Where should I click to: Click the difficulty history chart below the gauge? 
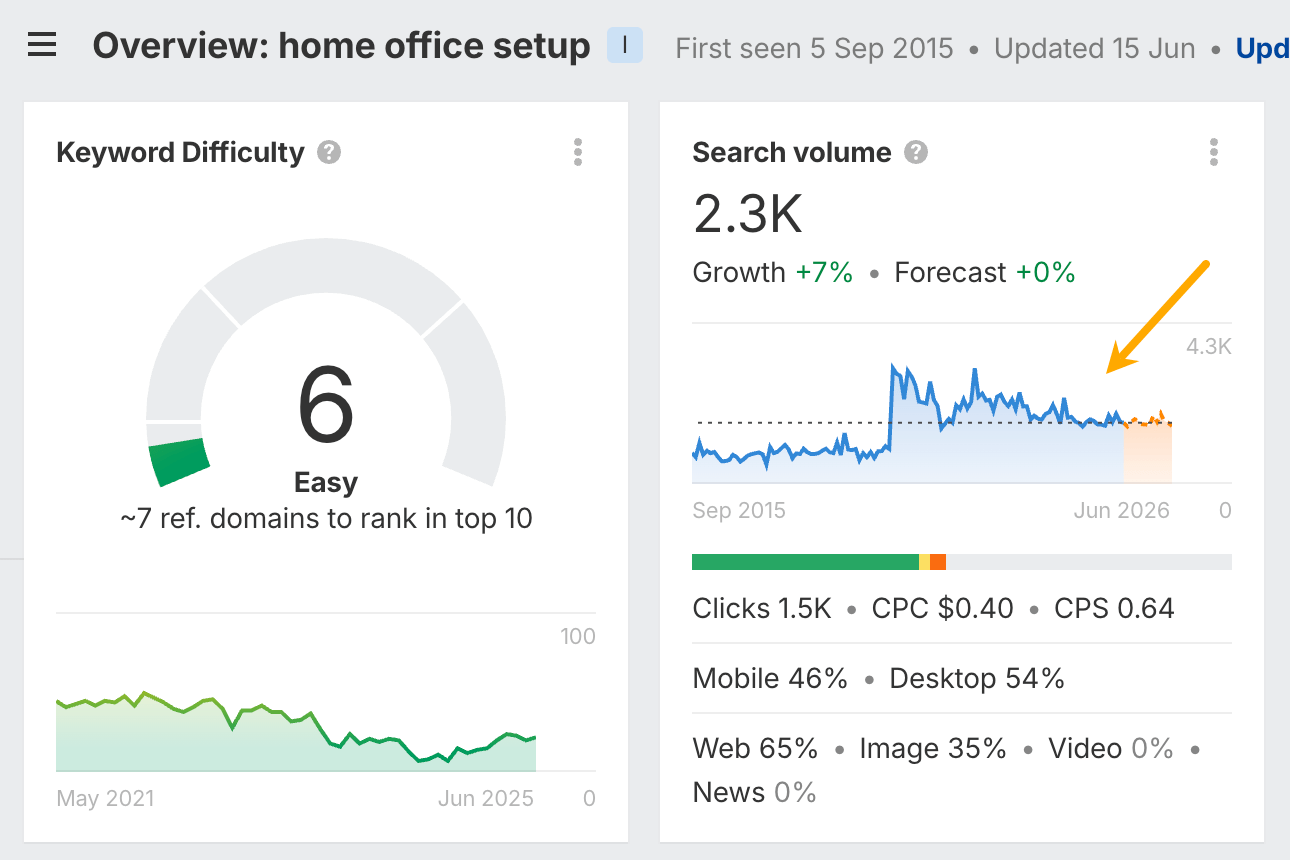tap(295, 730)
